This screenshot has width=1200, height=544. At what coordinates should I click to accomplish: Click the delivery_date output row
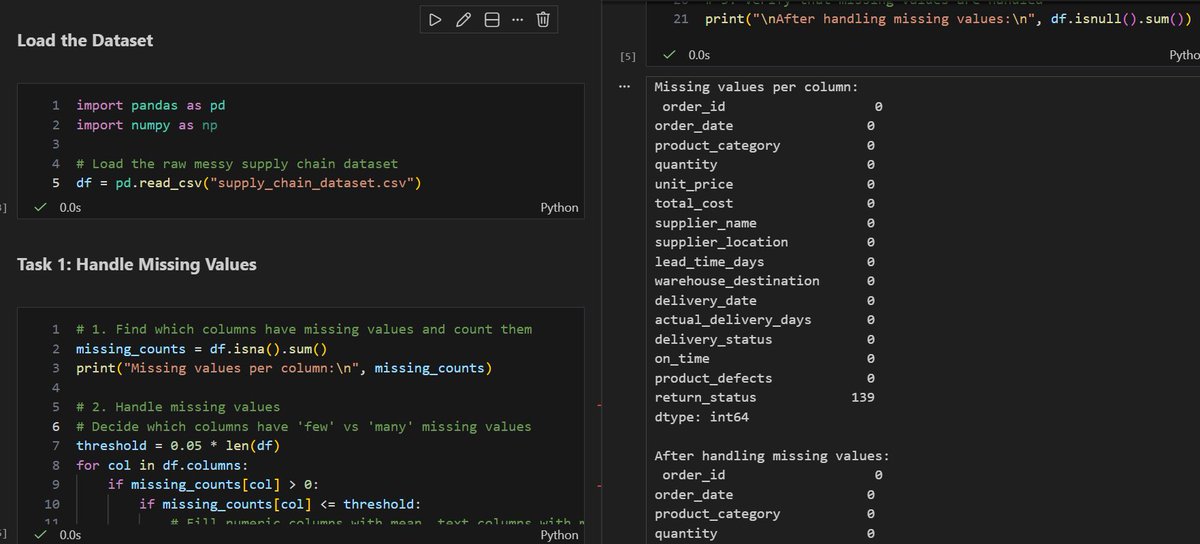[765, 300]
